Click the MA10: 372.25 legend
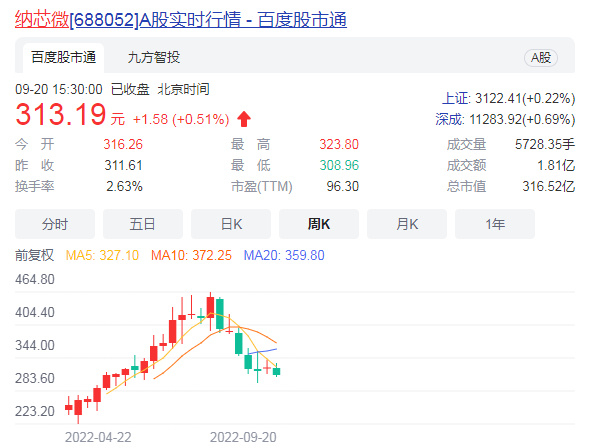 (x=191, y=255)
